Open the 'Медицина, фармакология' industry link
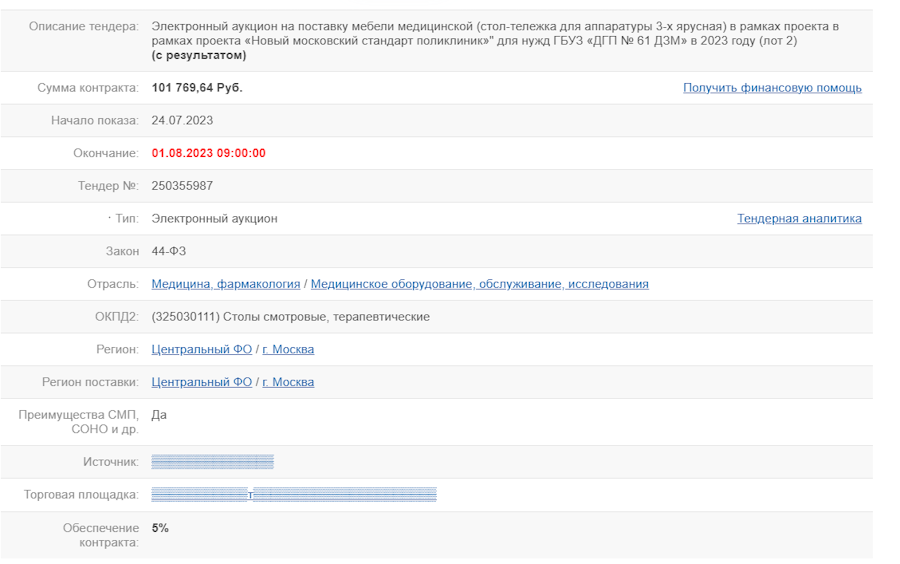Image resolution: width=900 pixels, height=564 pixels. coord(225,284)
